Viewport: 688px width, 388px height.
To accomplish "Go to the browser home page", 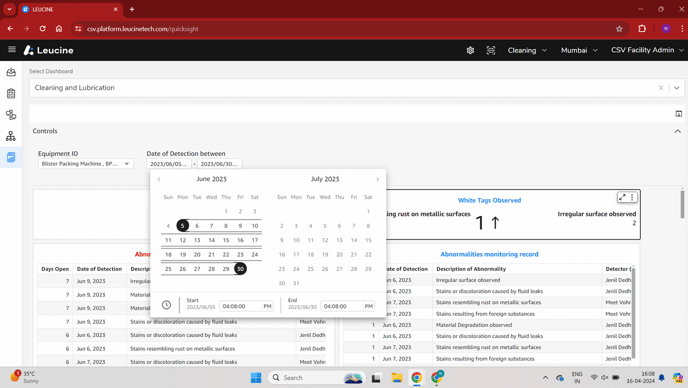I will pos(59,29).
